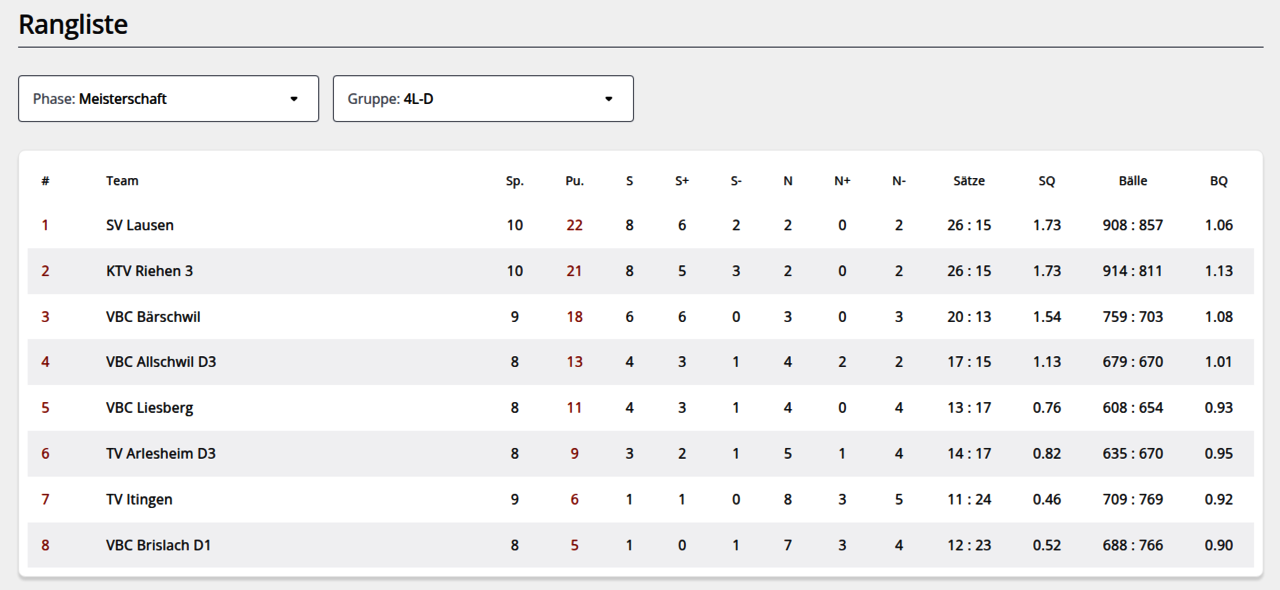
Task: Click the SQ column header
Action: pyautogui.click(x=1046, y=181)
